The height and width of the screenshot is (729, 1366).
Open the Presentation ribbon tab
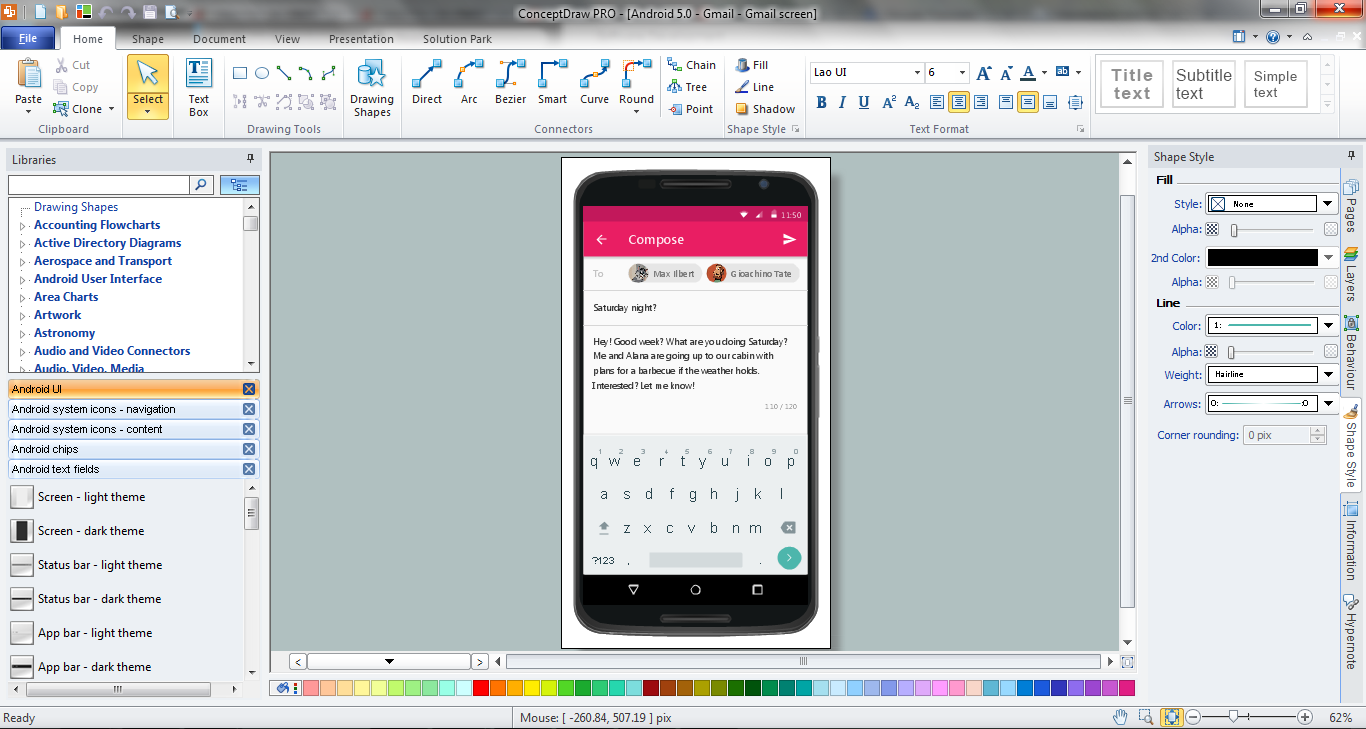361,39
